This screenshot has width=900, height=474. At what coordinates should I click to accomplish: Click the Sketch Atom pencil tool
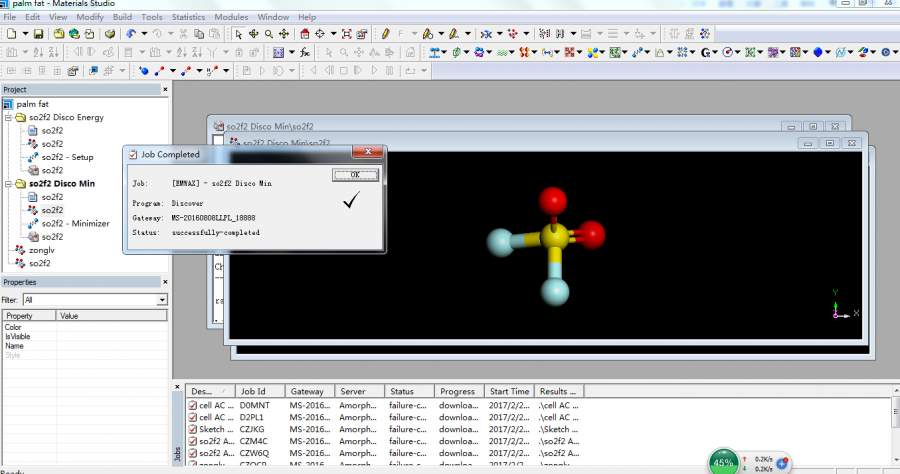(x=385, y=34)
